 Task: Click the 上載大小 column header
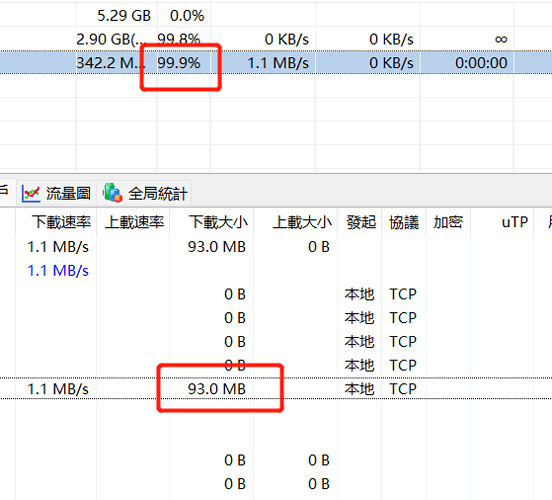point(302,222)
